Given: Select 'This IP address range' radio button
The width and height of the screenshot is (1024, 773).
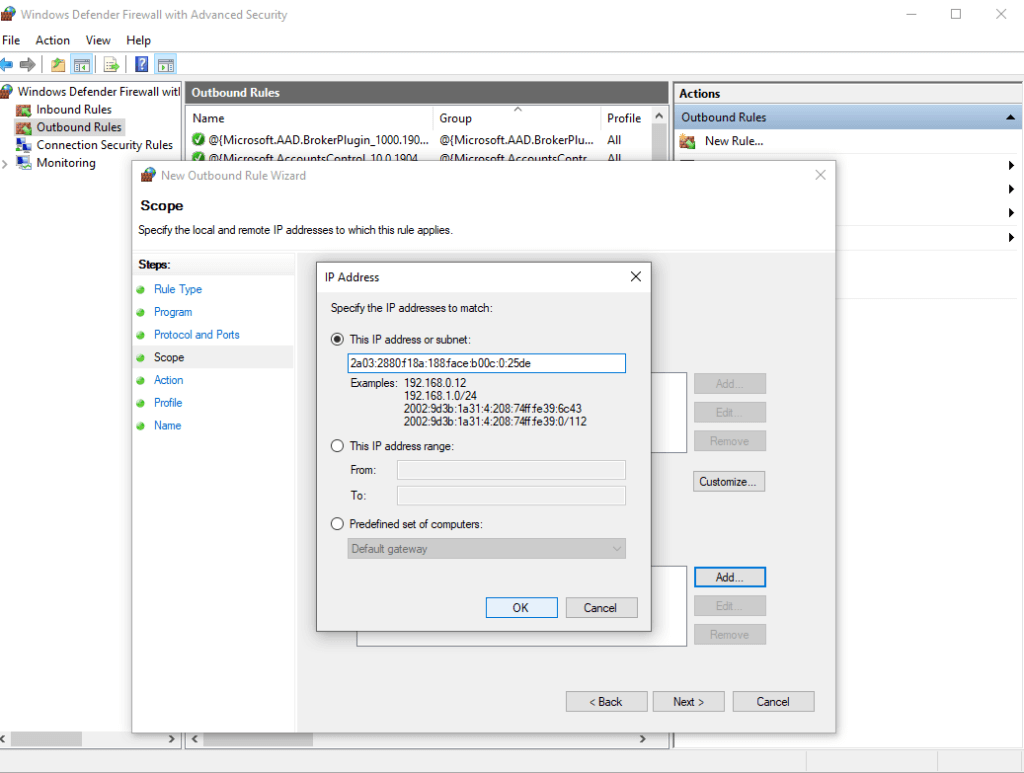Looking at the screenshot, I should point(337,446).
